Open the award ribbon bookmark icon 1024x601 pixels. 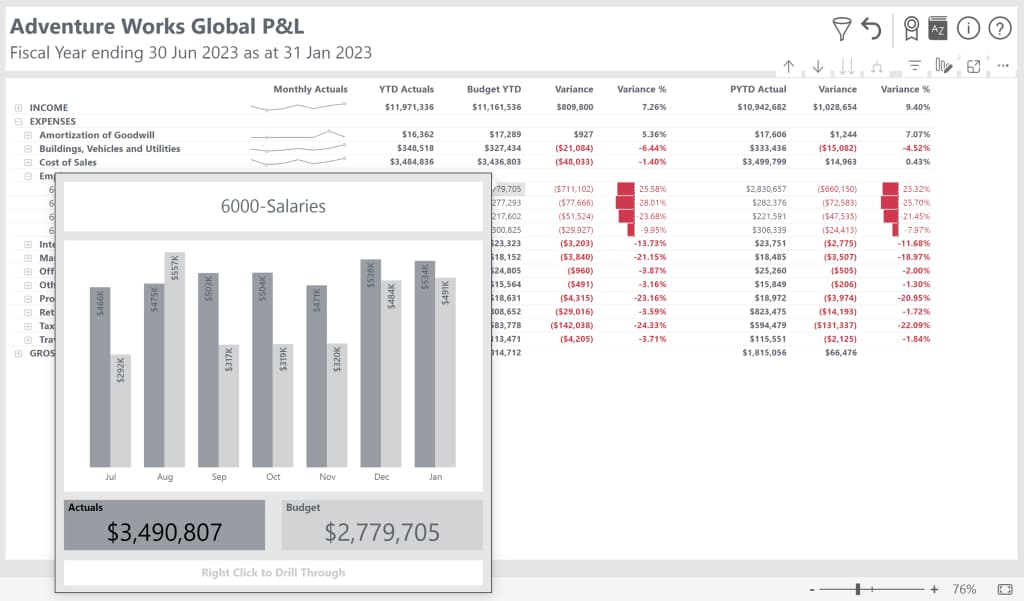[x=911, y=29]
